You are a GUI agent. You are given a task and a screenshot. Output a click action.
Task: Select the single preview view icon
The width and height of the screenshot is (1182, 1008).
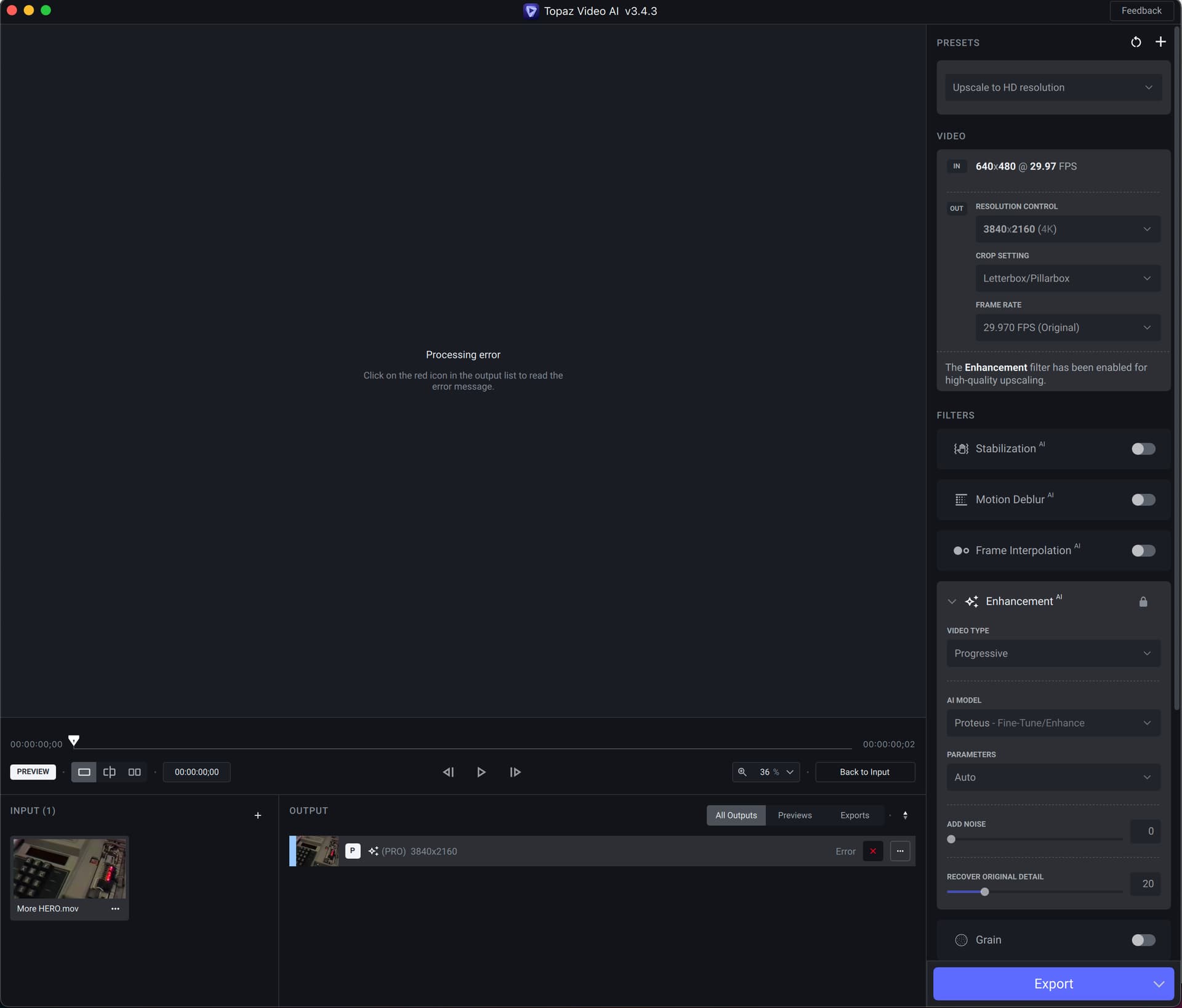(84, 772)
